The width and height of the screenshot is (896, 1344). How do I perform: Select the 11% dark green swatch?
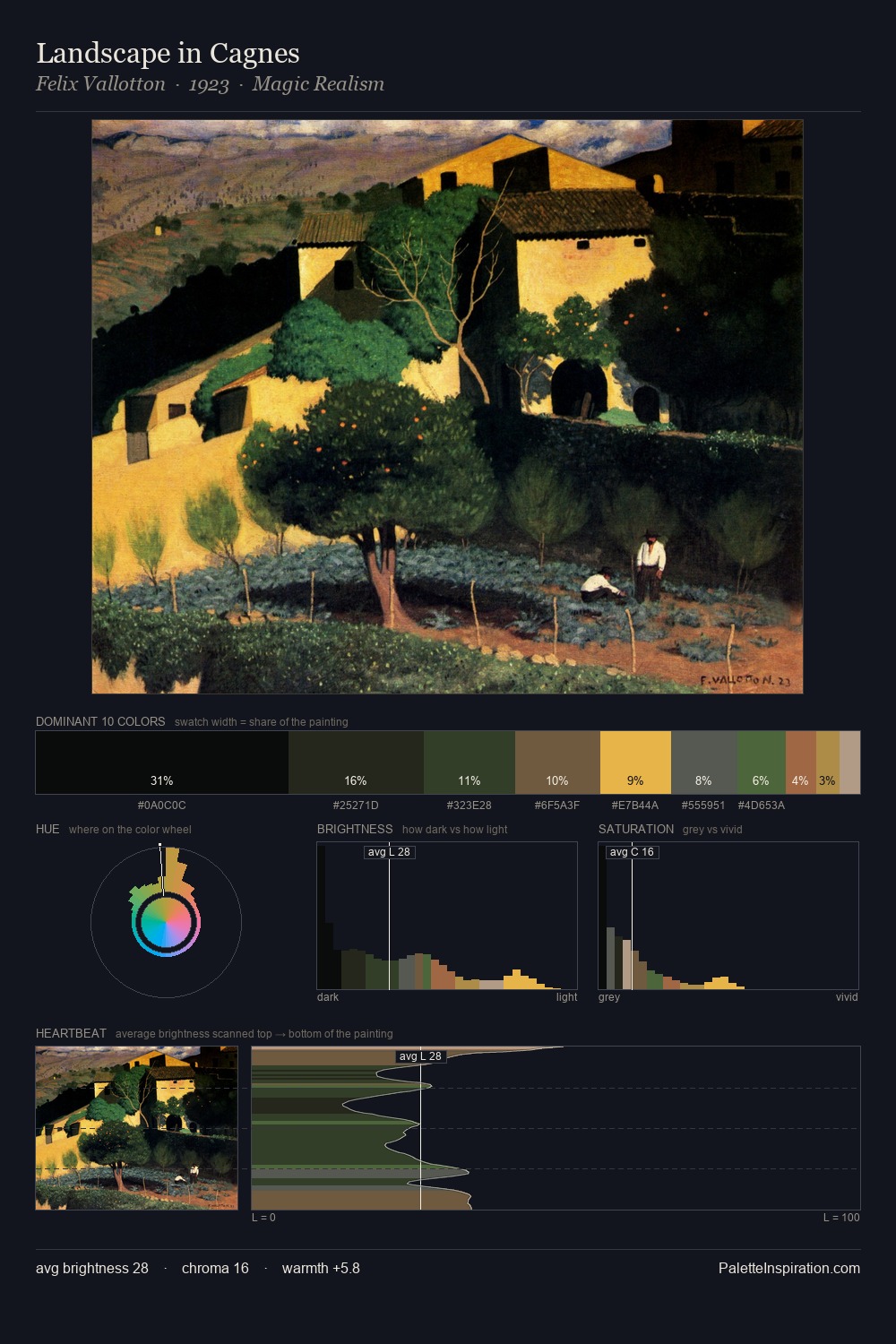470,762
